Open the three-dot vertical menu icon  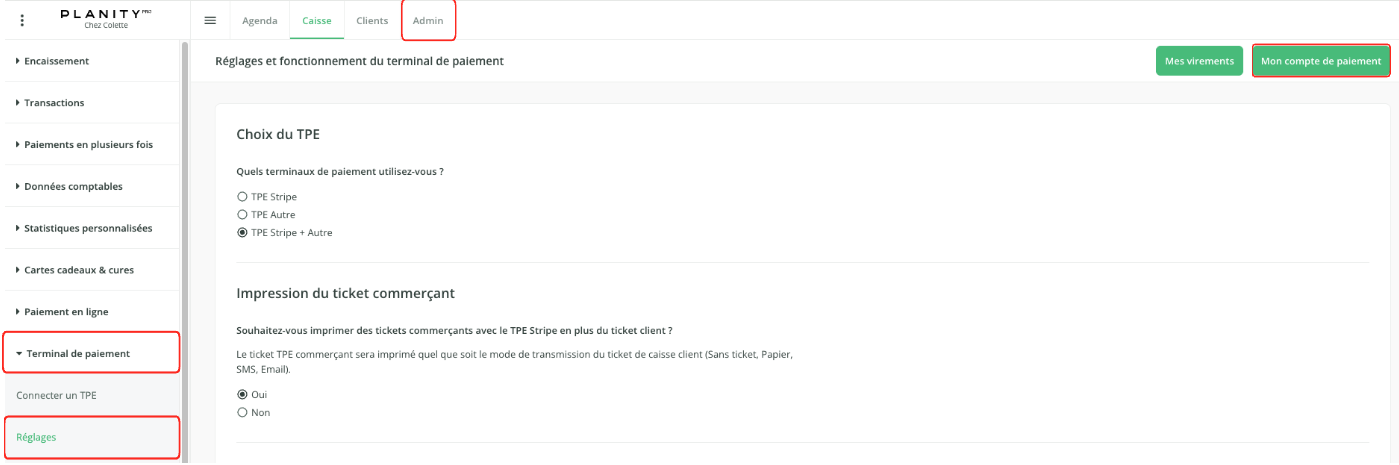[23, 20]
